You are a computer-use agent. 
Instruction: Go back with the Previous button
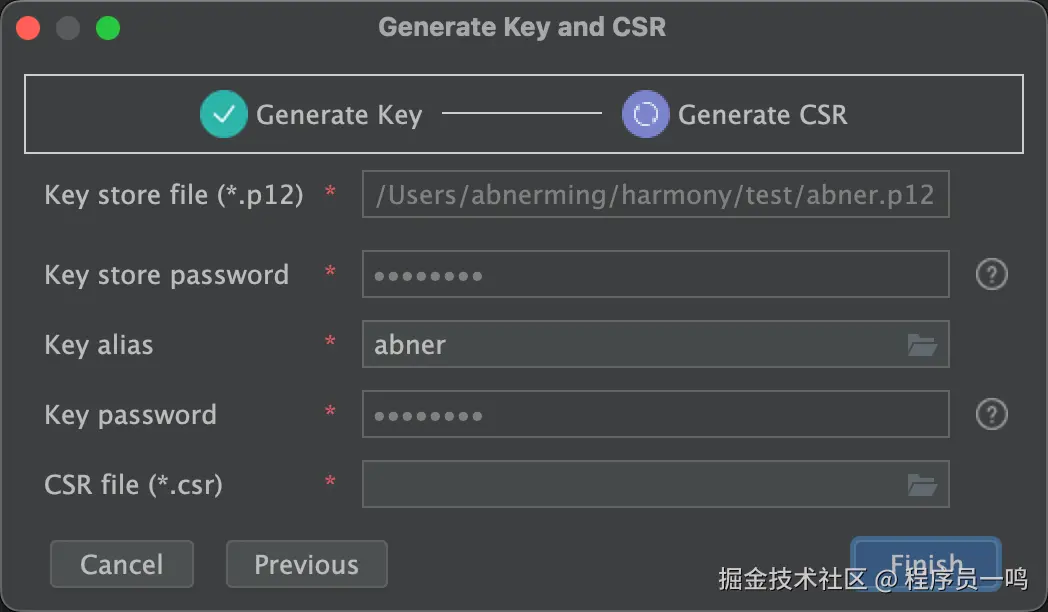coord(306,565)
